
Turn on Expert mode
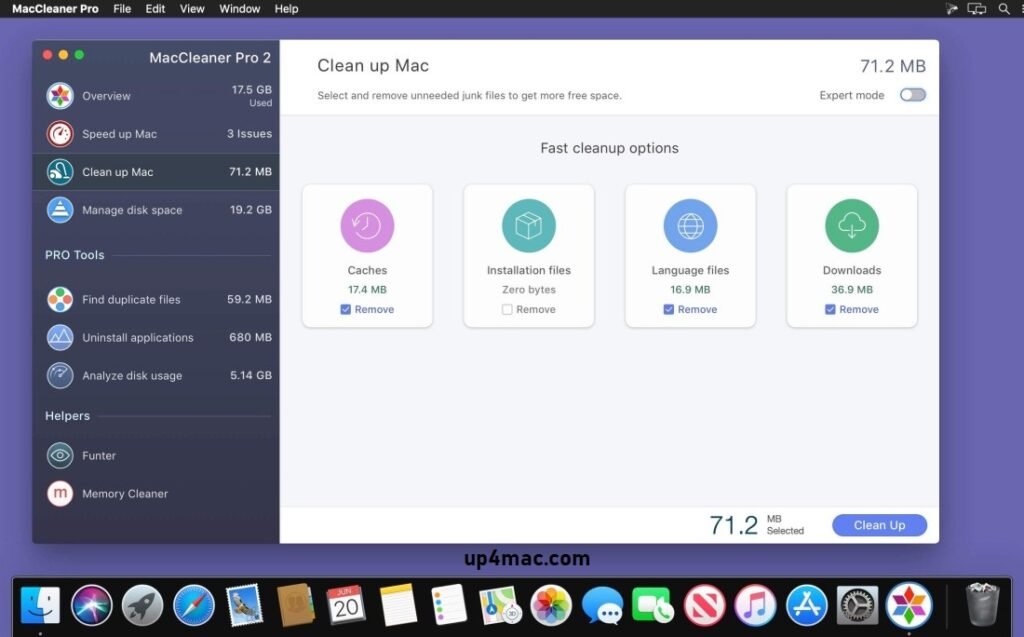[x=912, y=94]
